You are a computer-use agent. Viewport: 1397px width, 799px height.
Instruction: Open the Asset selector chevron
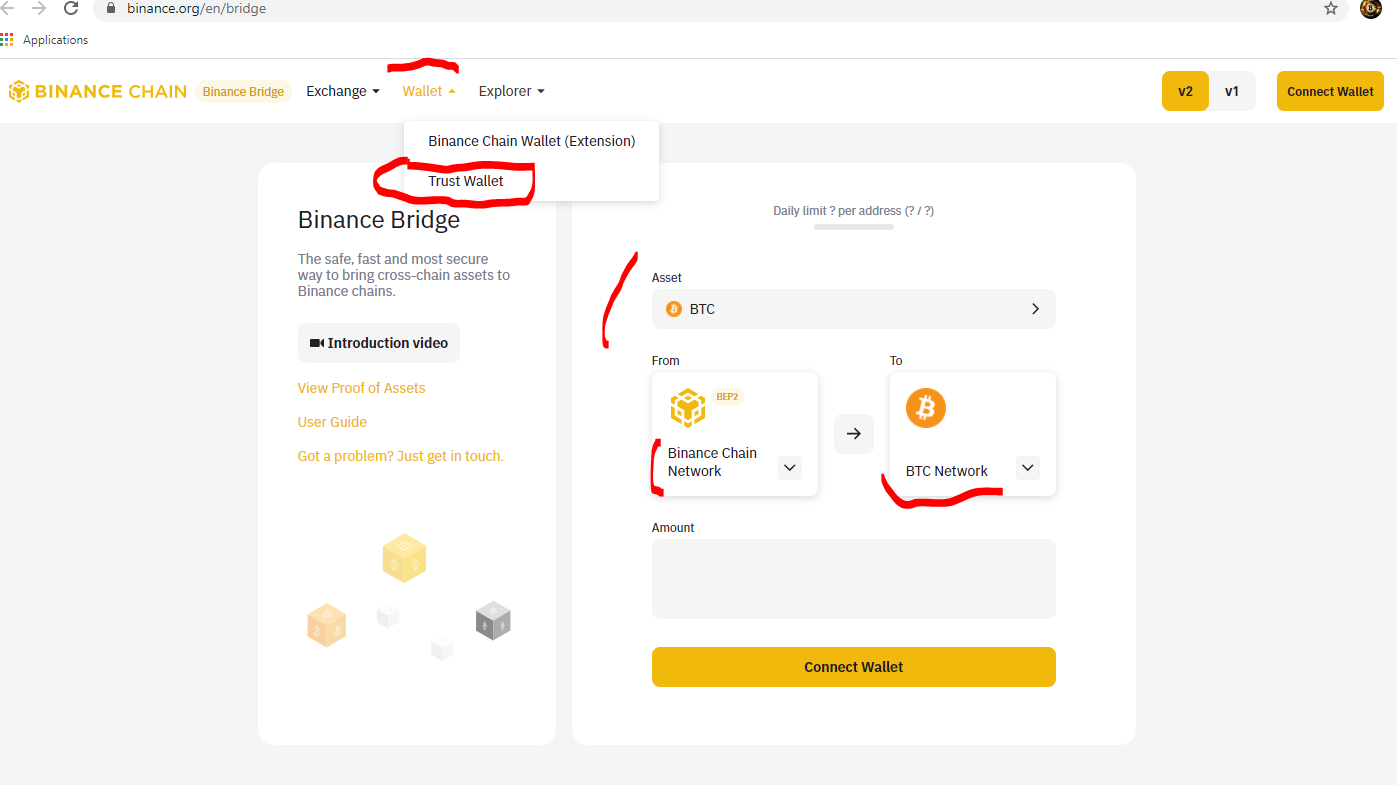1035,308
